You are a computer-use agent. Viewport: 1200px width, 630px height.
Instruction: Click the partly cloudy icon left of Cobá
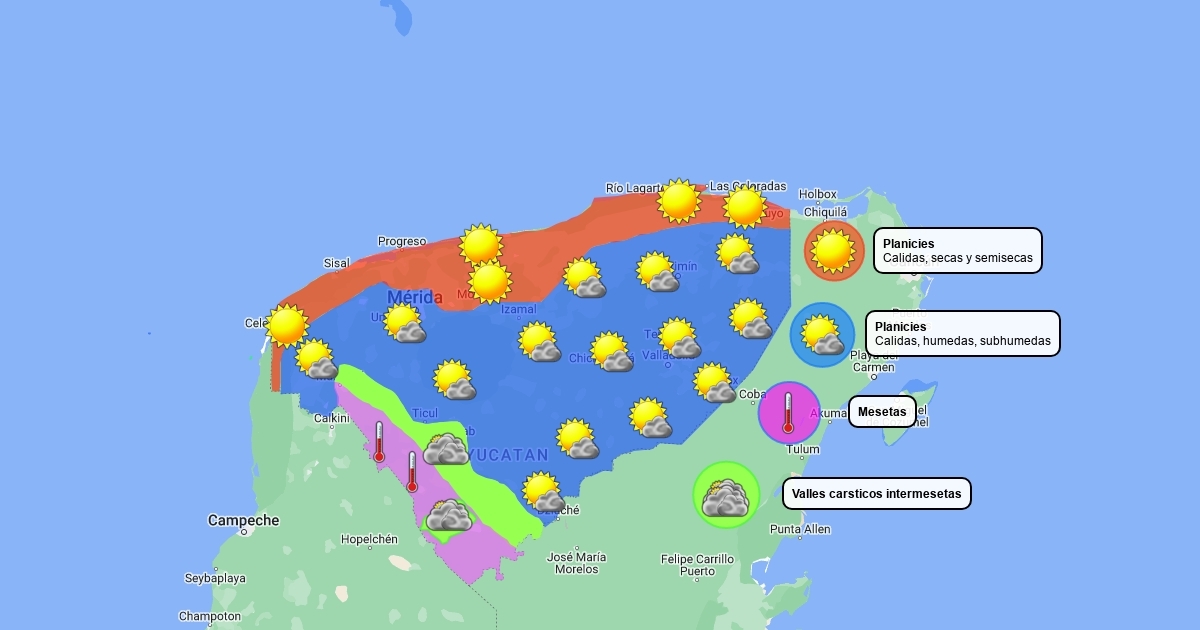(715, 383)
